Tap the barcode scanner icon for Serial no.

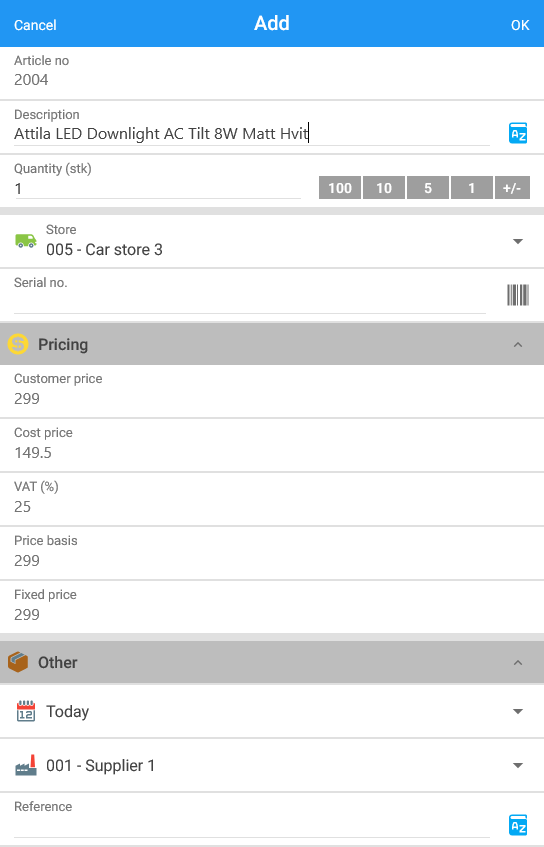coord(518,295)
